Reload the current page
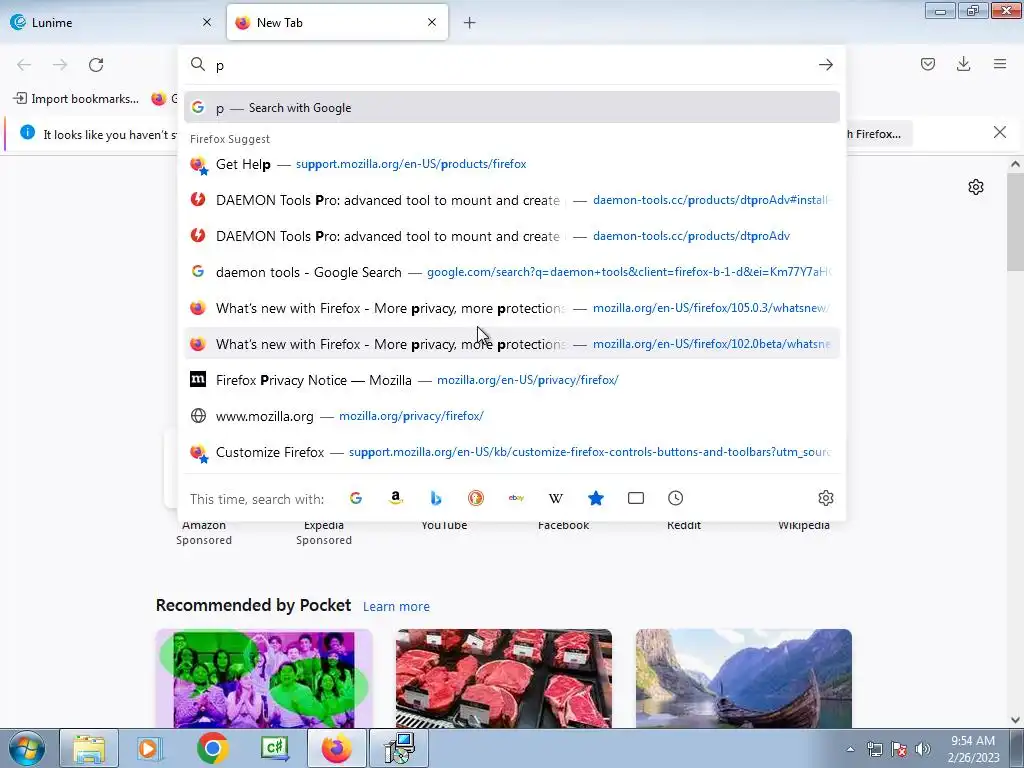This screenshot has height=768, width=1024. 96,65
